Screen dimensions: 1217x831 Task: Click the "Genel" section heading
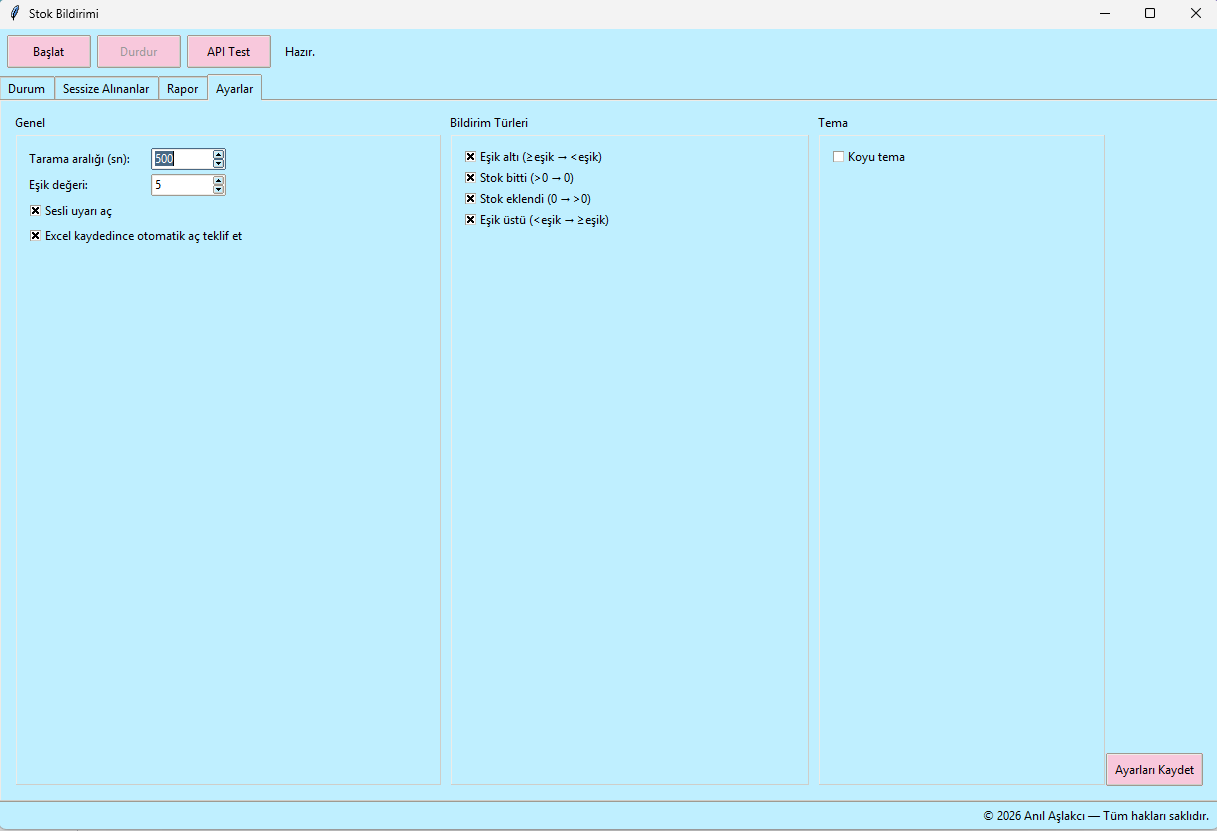point(30,123)
